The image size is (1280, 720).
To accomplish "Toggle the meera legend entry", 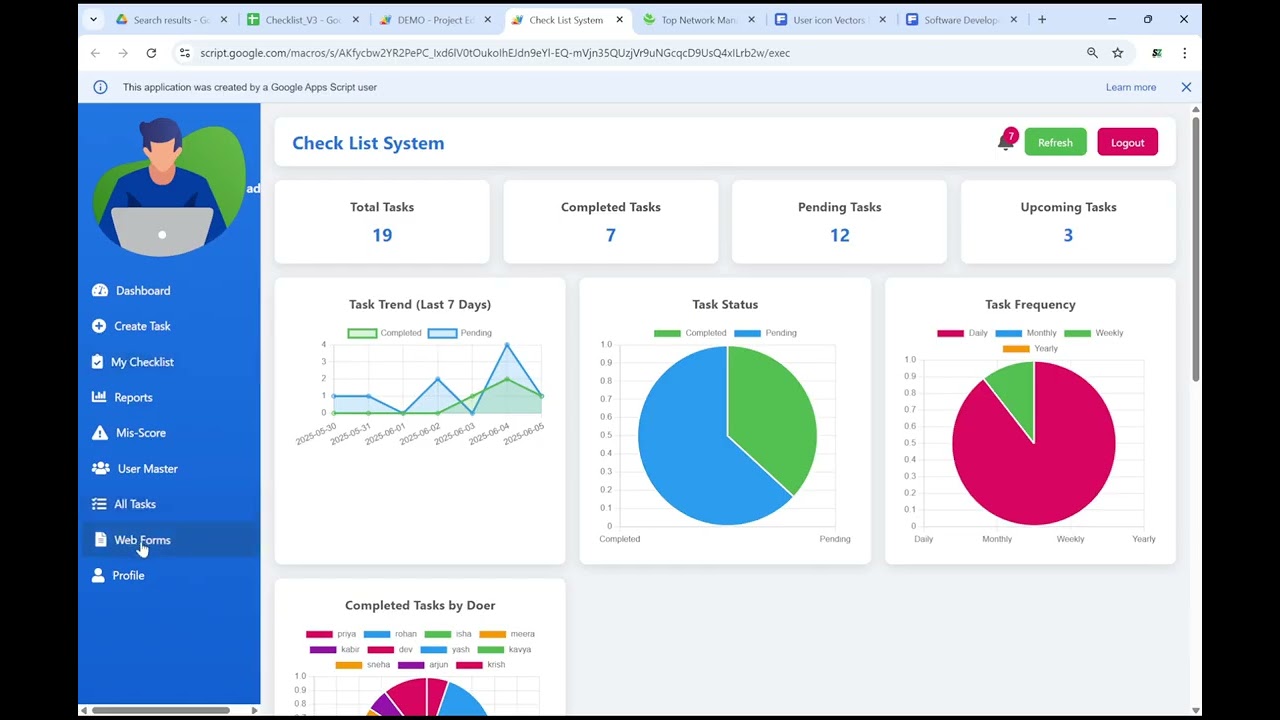I will tap(507, 634).
